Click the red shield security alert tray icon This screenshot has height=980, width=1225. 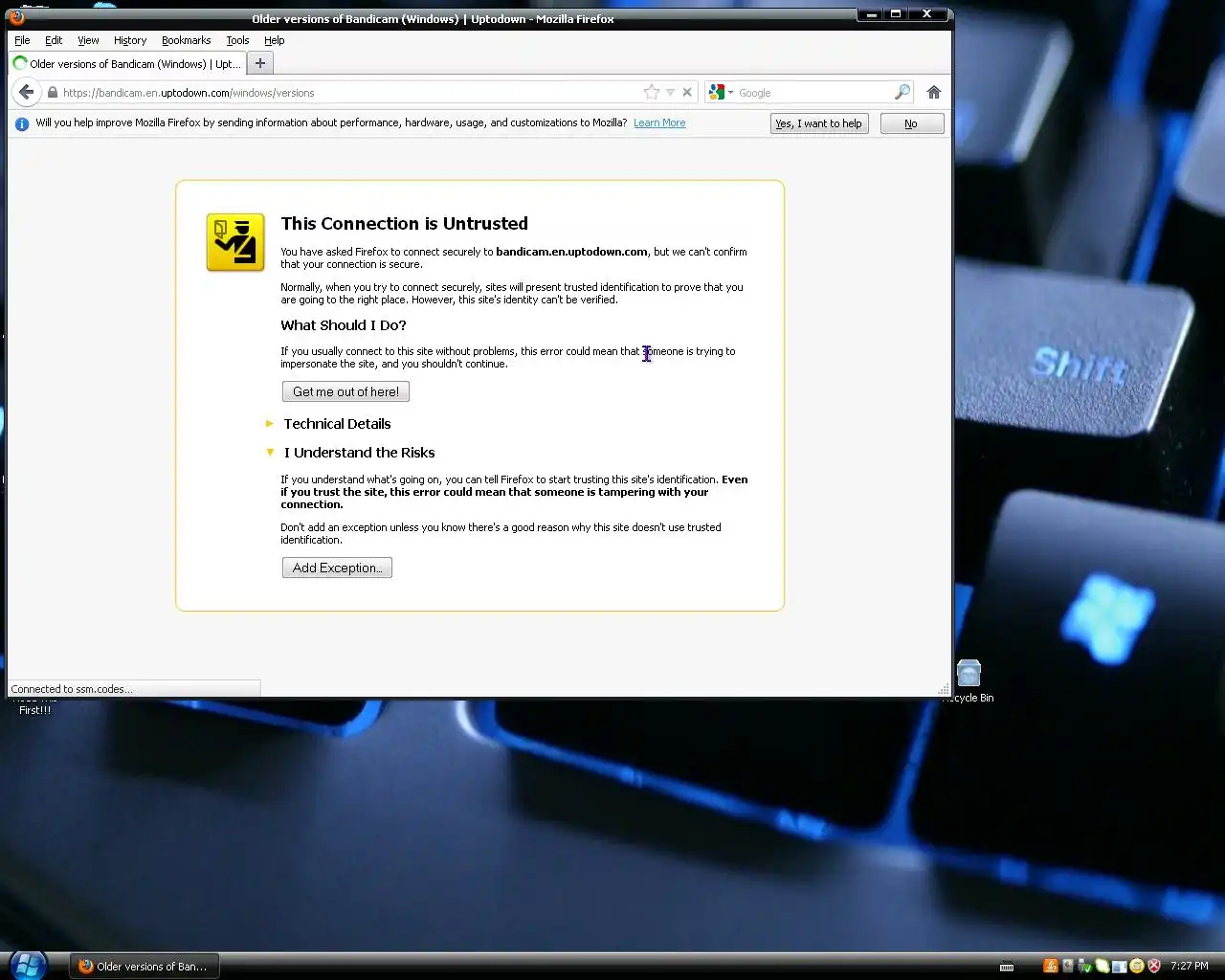1154,966
